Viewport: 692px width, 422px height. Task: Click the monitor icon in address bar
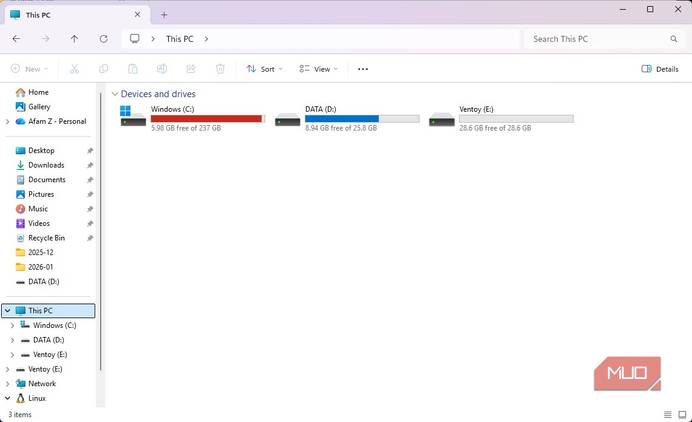click(x=135, y=39)
